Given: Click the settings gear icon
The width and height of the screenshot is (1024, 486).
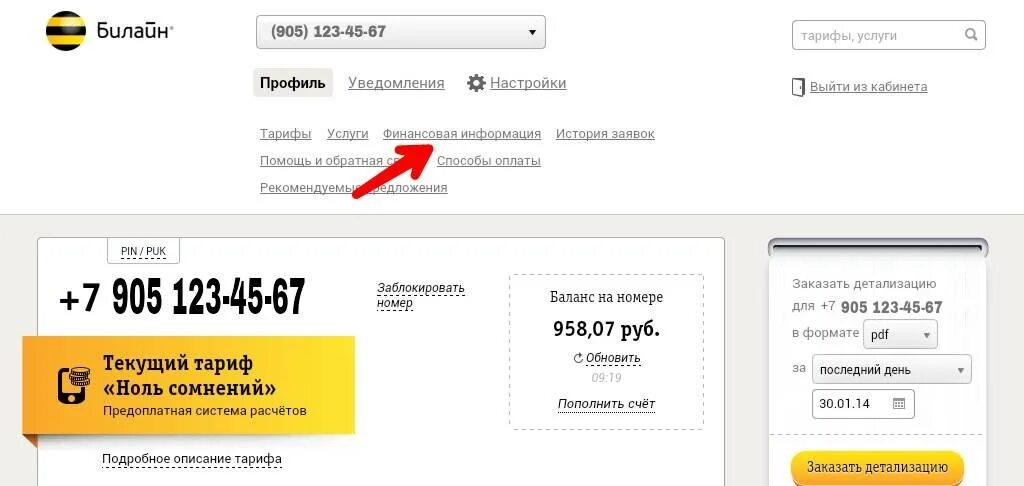Looking at the screenshot, I should (x=476, y=83).
